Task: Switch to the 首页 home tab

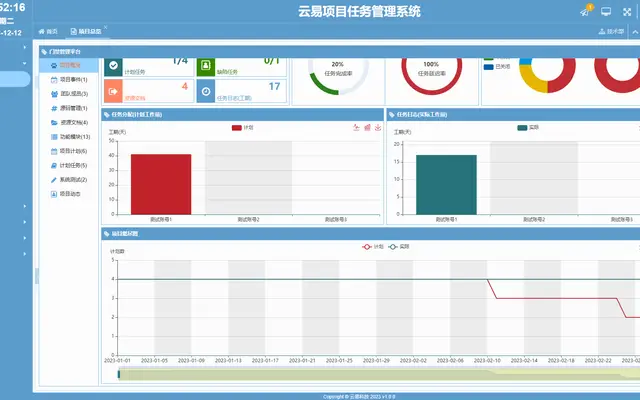Action: coord(48,31)
